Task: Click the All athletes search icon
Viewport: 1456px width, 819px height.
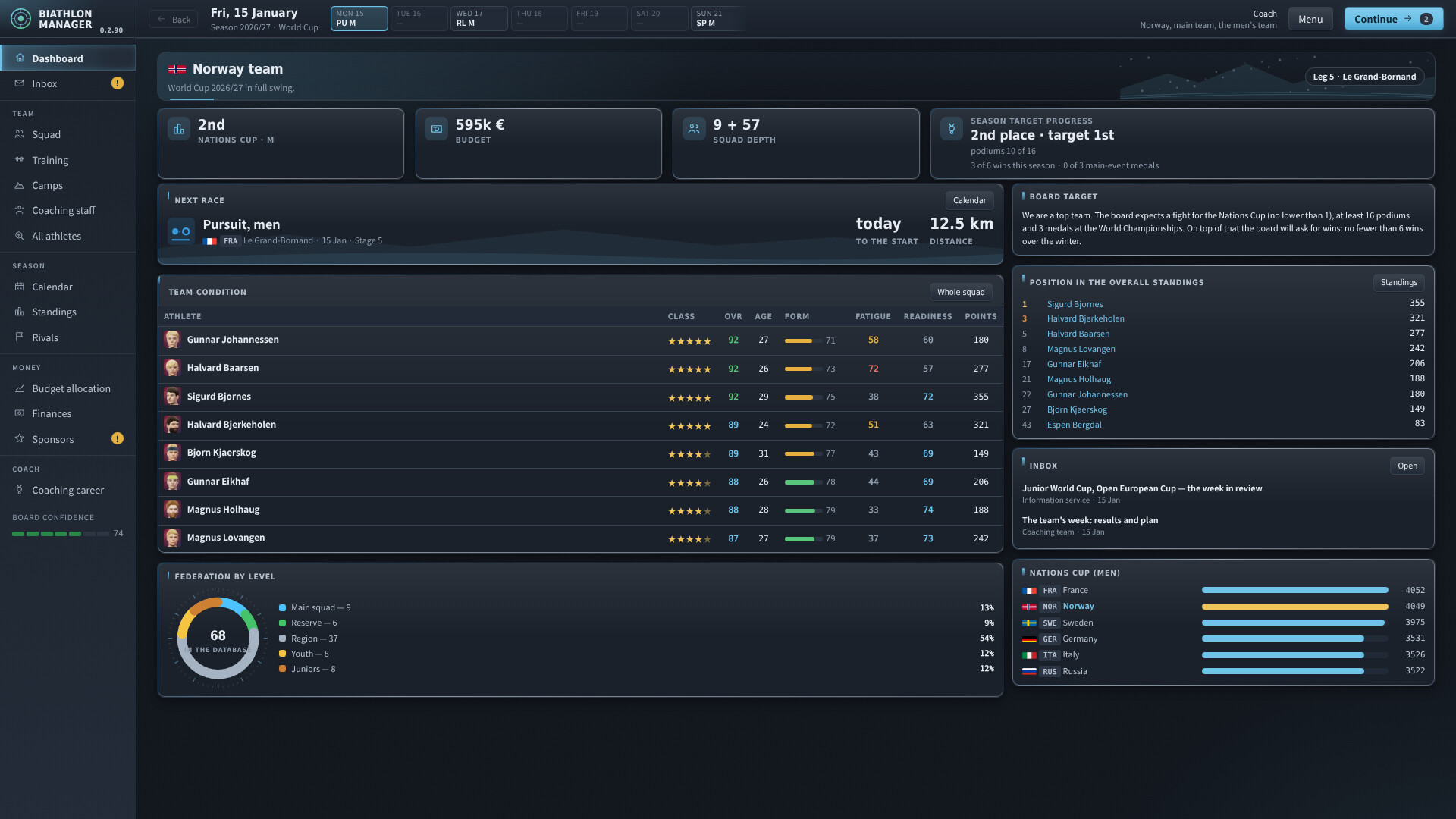Action: (x=20, y=236)
